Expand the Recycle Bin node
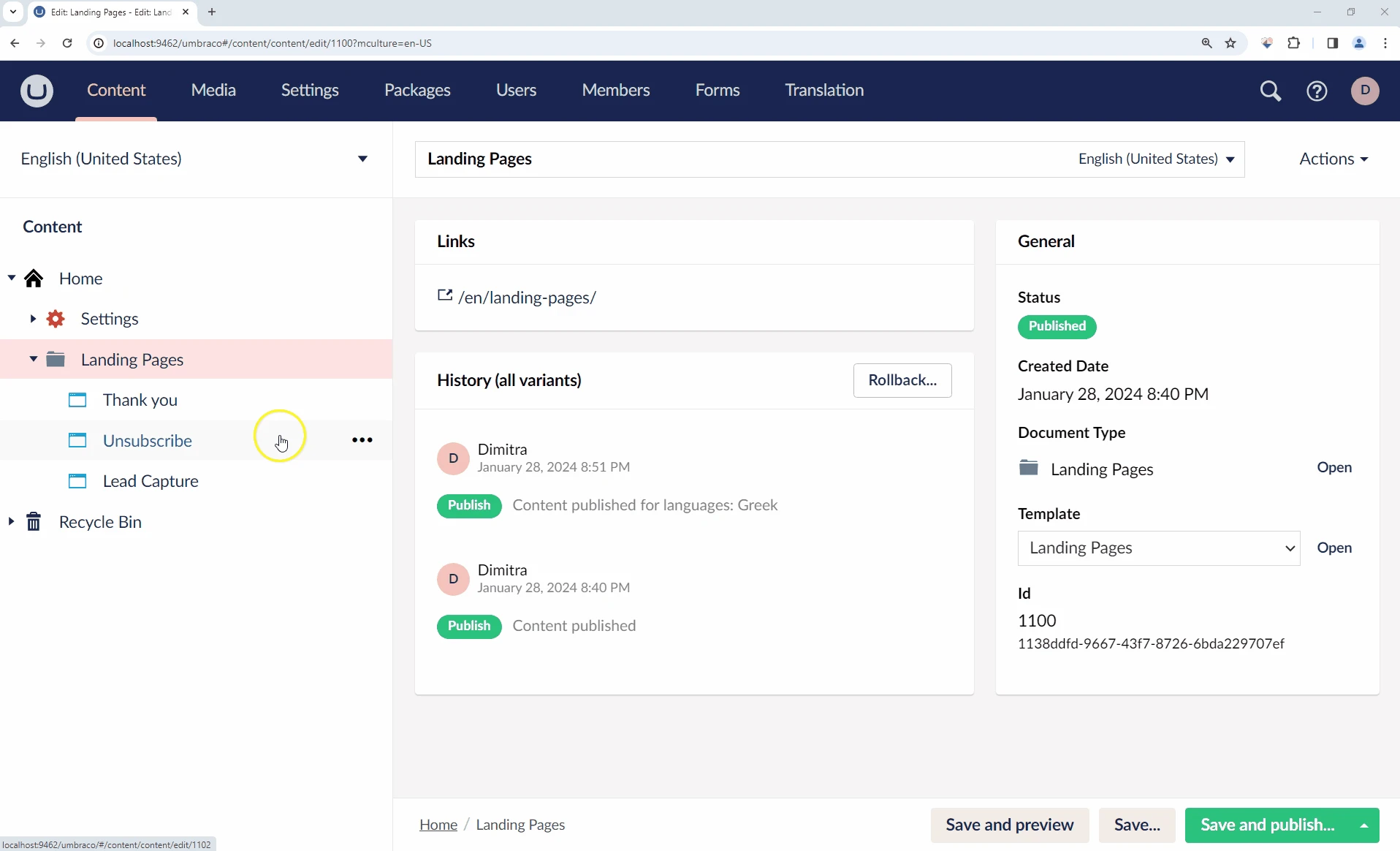This screenshot has height=851, width=1400. coord(11,522)
